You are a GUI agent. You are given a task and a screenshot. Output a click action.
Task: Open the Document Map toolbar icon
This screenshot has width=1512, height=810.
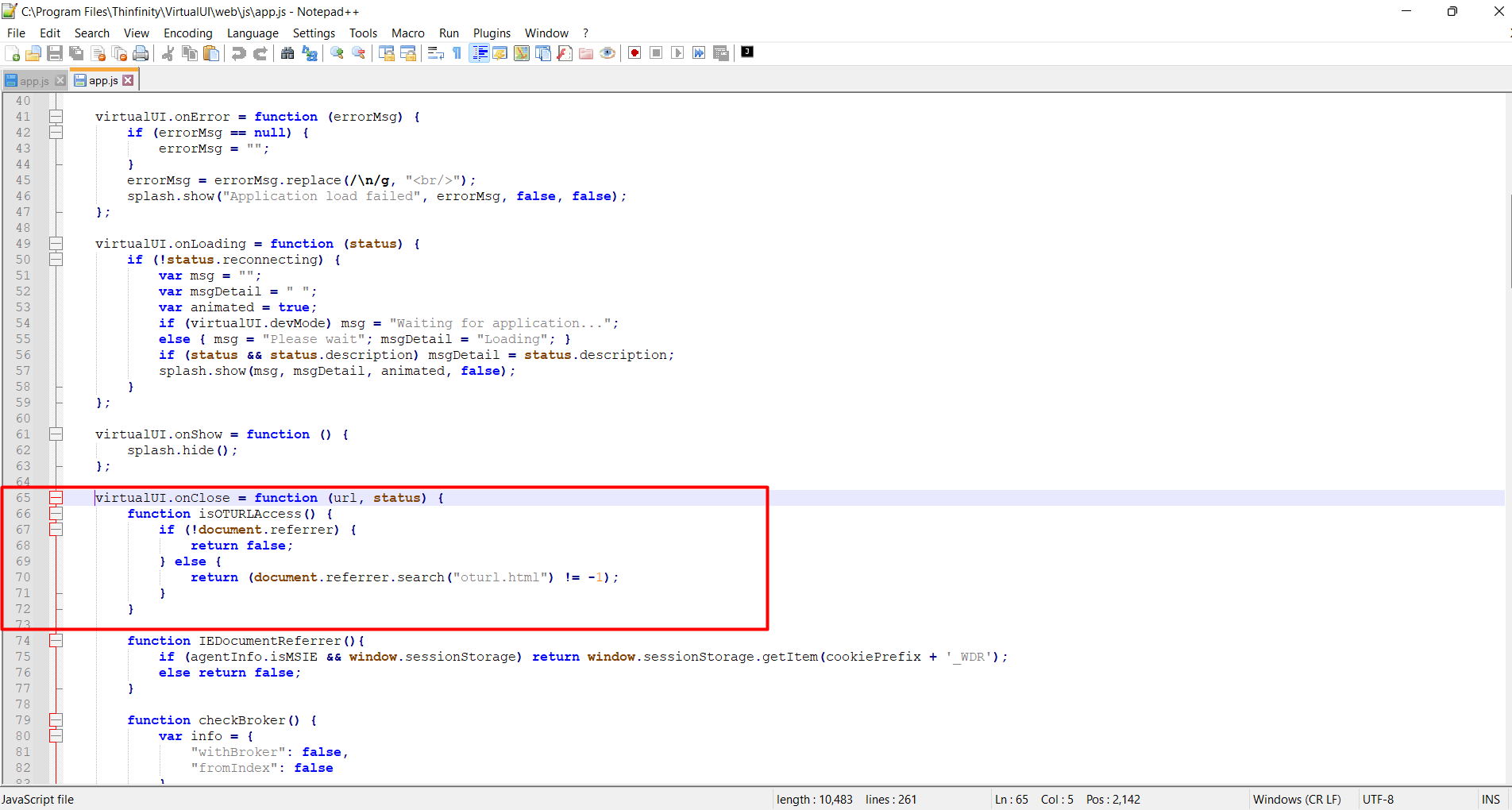point(522,53)
